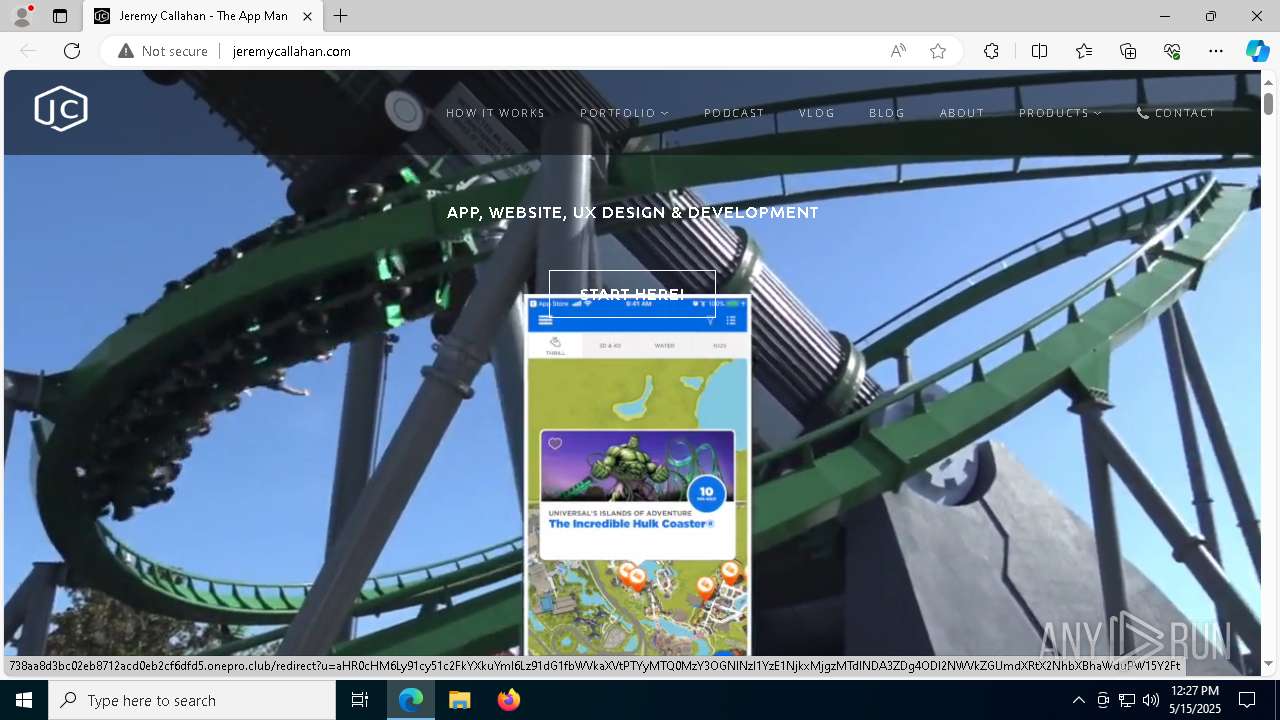Expand the PORTFOLIO dropdown menu
Image resolution: width=1280 pixels, height=720 pixels.
click(x=625, y=113)
